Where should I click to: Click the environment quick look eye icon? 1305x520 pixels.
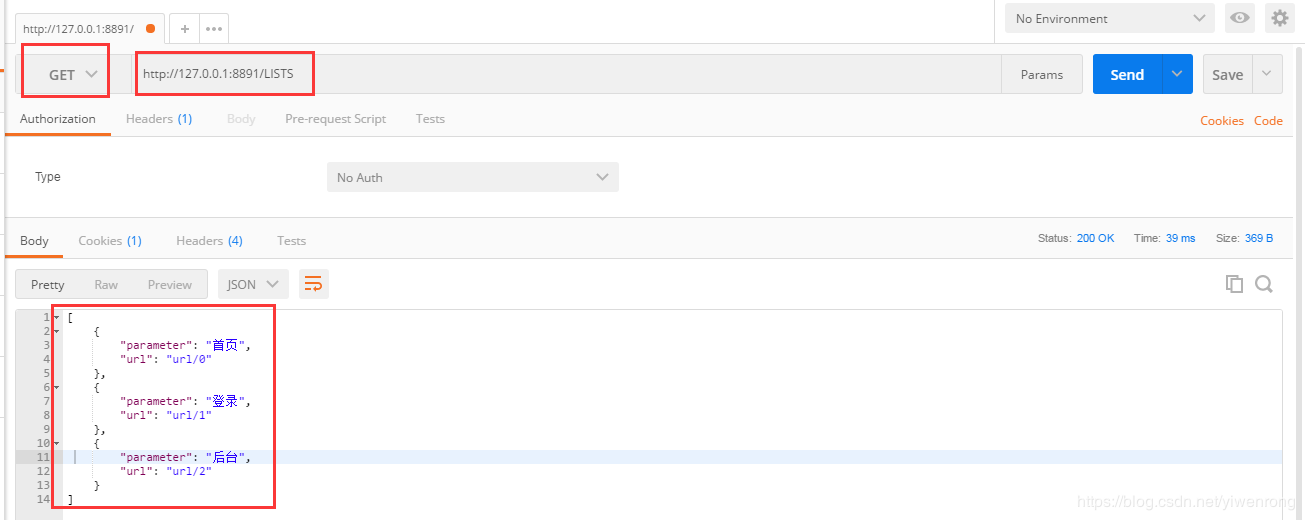pyautogui.click(x=1240, y=18)
